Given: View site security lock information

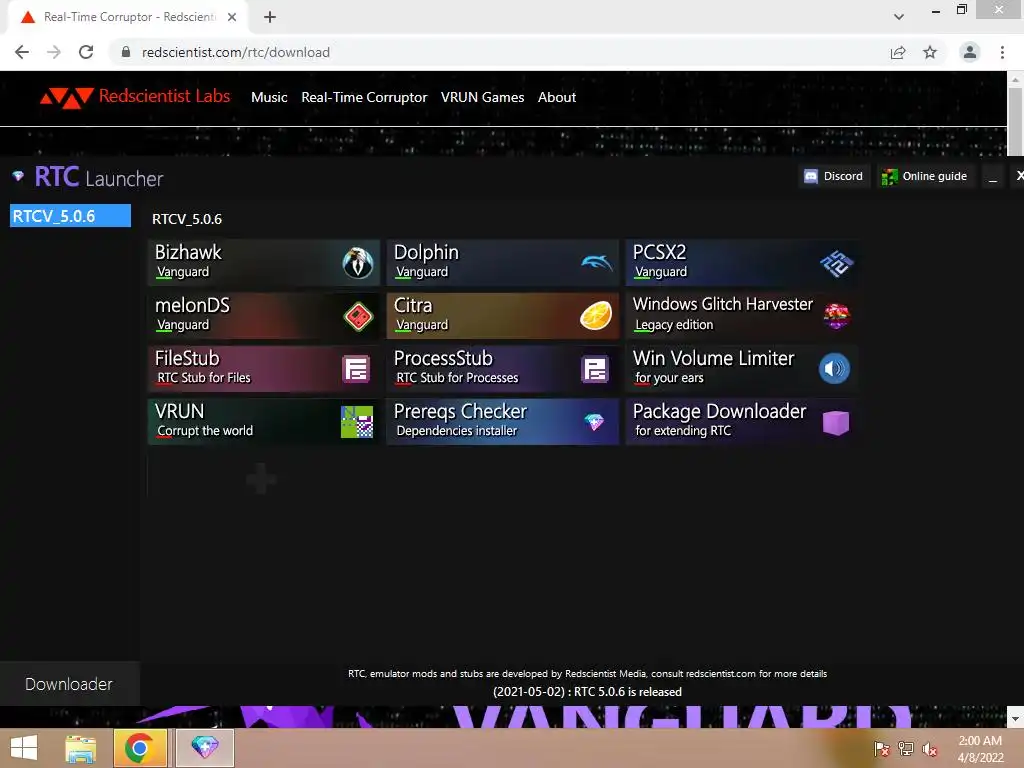Looking at the screenshot, I should click(x=126, y=52).
